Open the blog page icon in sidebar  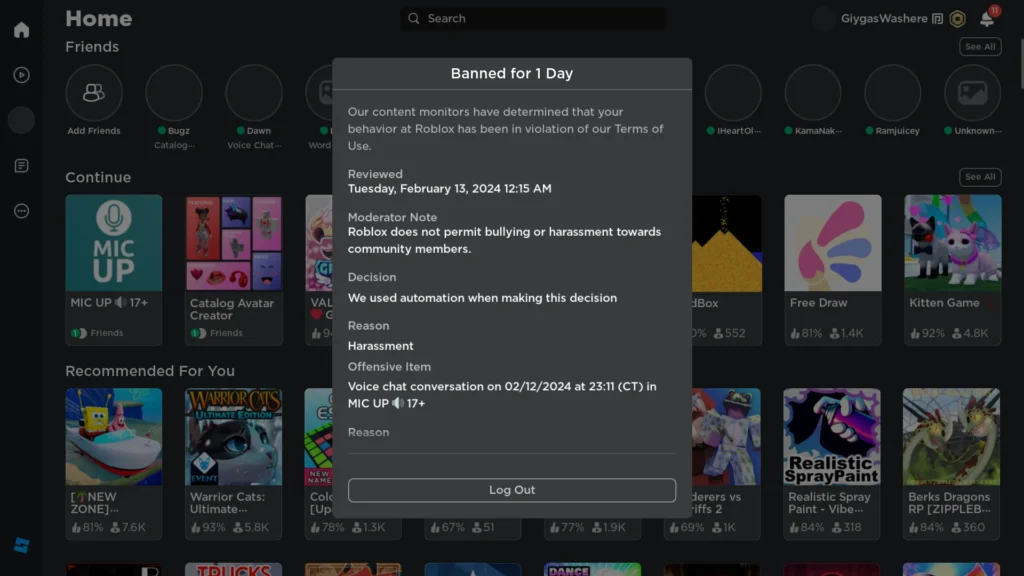pyautogui.click(x=20, y=166)
